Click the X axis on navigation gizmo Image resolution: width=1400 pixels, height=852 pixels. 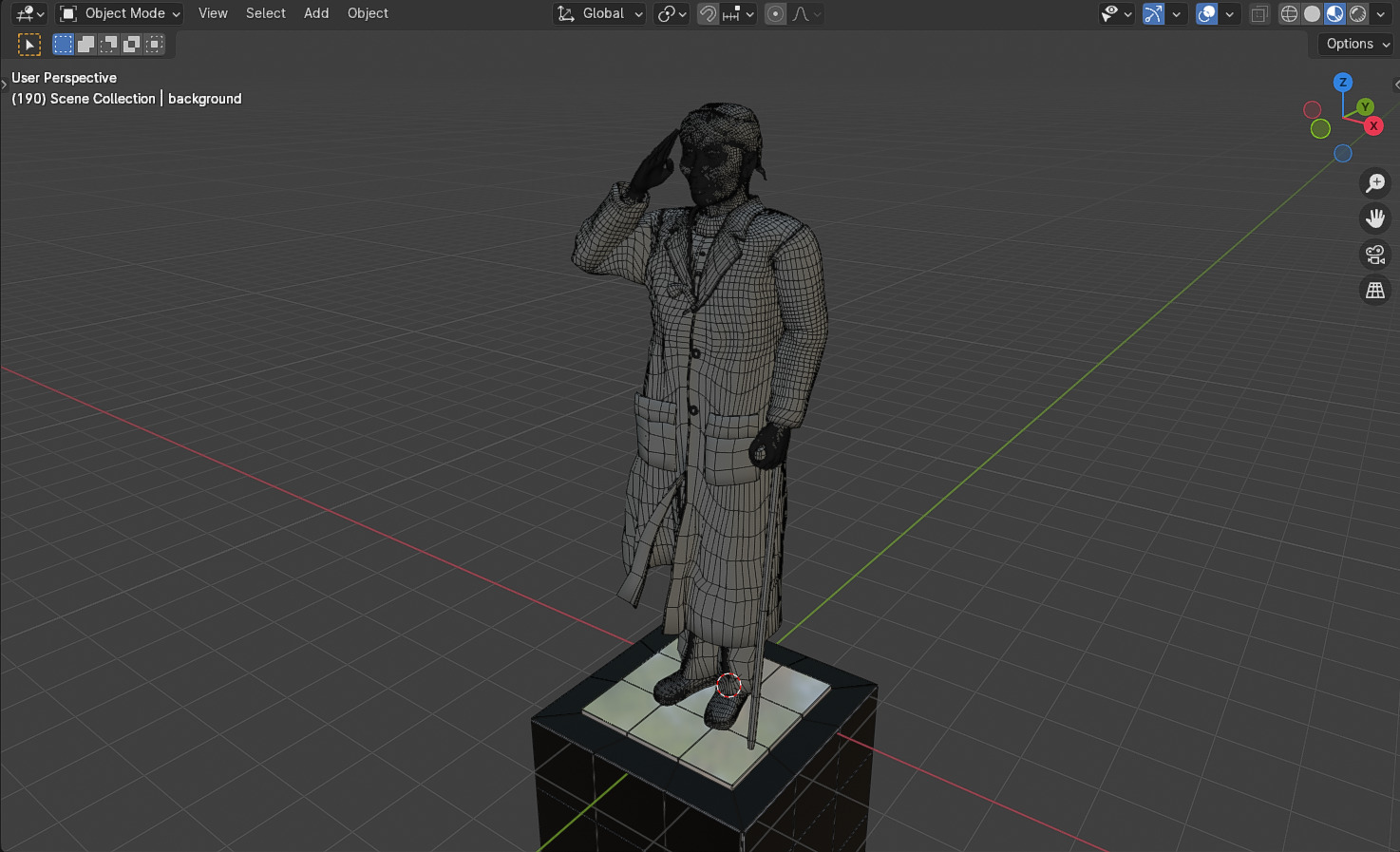coord(1373,125)
